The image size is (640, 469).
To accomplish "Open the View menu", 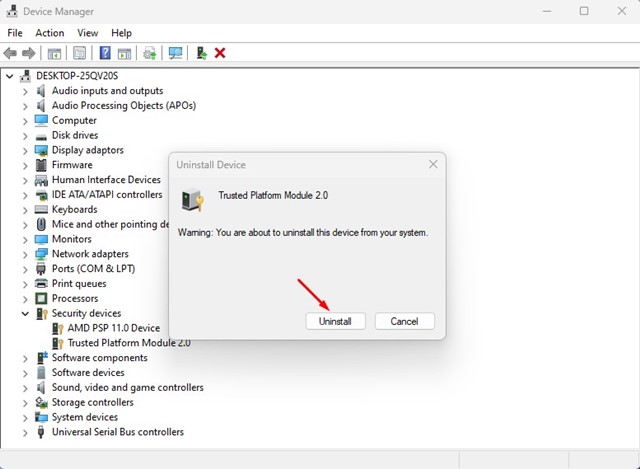I will [x=88, y=33].
